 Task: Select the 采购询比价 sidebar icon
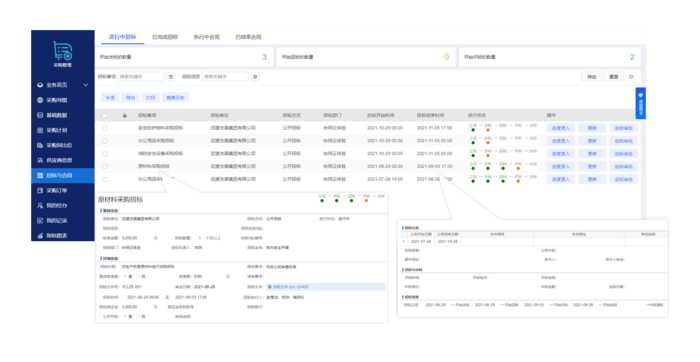click(x=40, y=145)
